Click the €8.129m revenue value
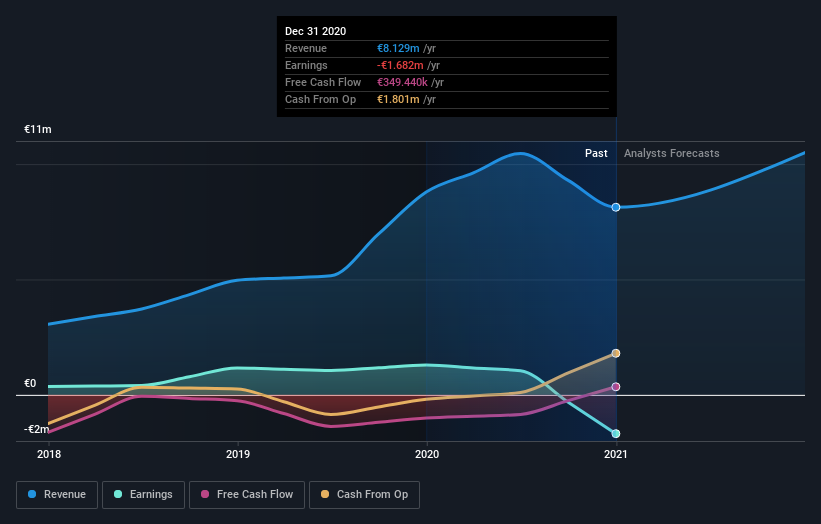The height and width of the screenshot is (524, 821). (398, 48)
